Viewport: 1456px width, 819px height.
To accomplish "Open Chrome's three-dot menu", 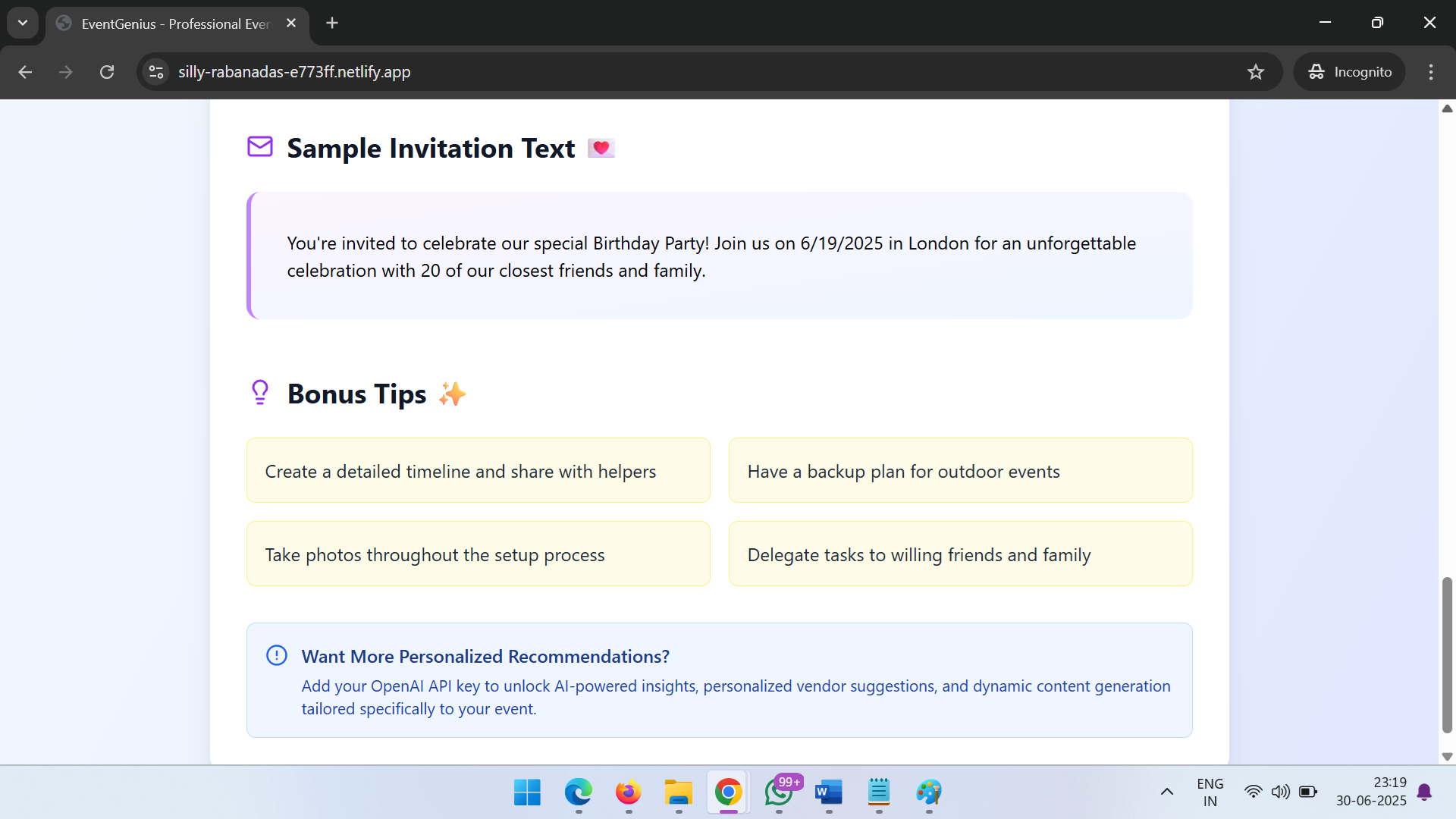I will [x=1431, y=72].
